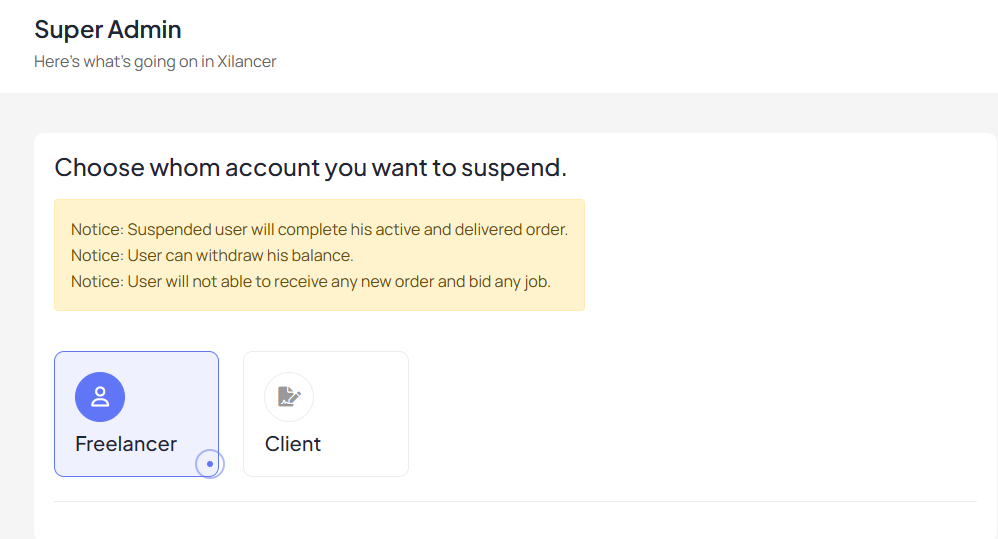Image resolution: width=998 pixels, height=539 pixels.
Task: Click the notice about new orders and bids
Action: click(311, 281)
